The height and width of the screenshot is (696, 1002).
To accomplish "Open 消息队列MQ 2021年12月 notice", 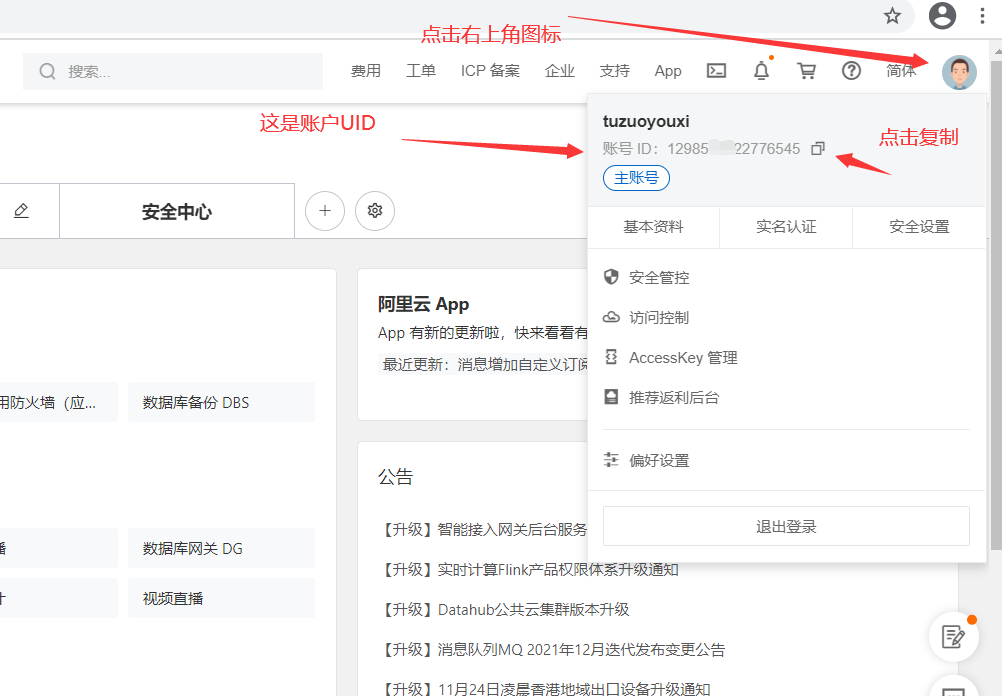I will (x=553, y=650).
